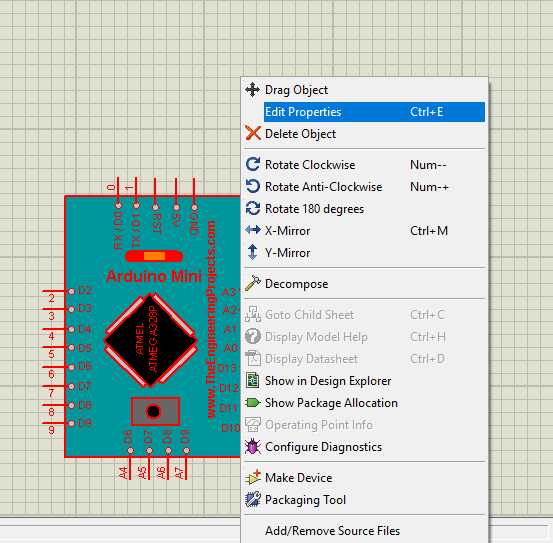Click the Display Model Help question icon
The image size is (553, 543).
click(x=253, y=336)
